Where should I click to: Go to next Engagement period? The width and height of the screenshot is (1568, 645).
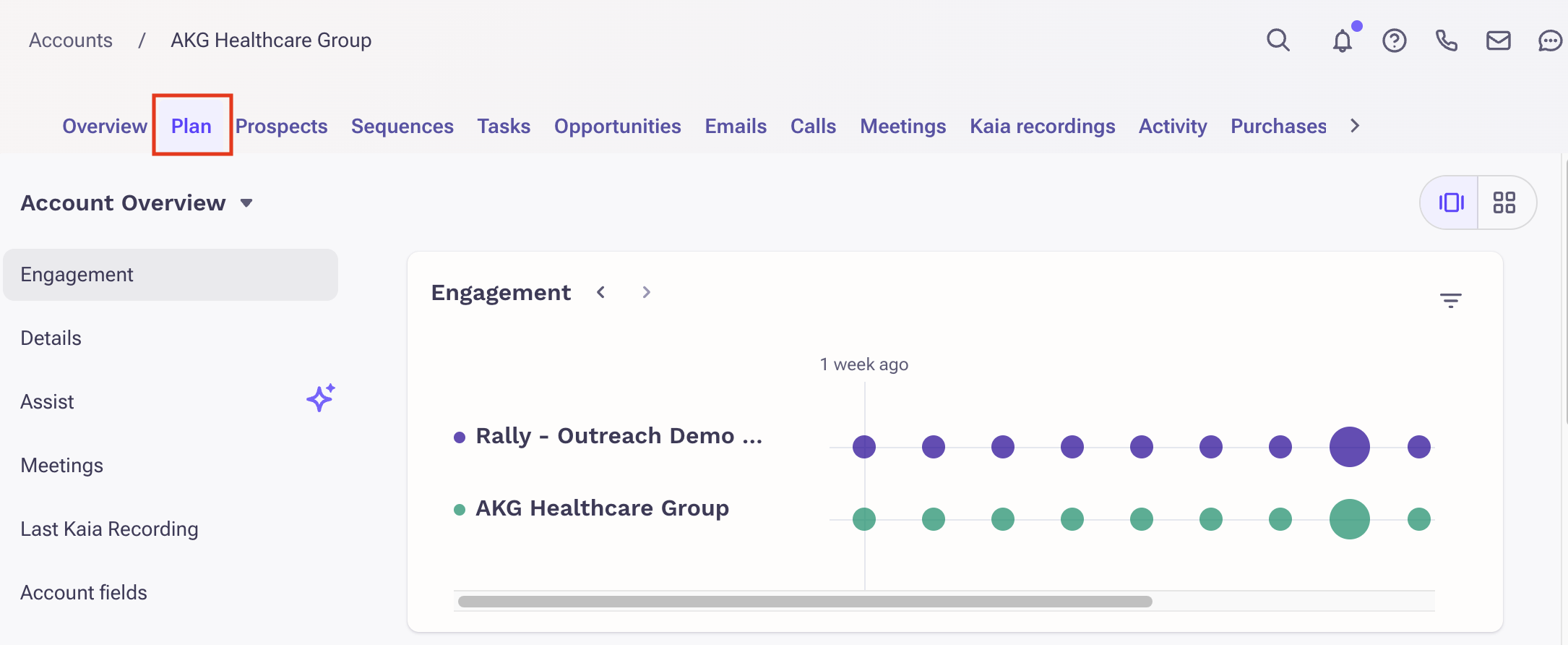pos(647,292)
